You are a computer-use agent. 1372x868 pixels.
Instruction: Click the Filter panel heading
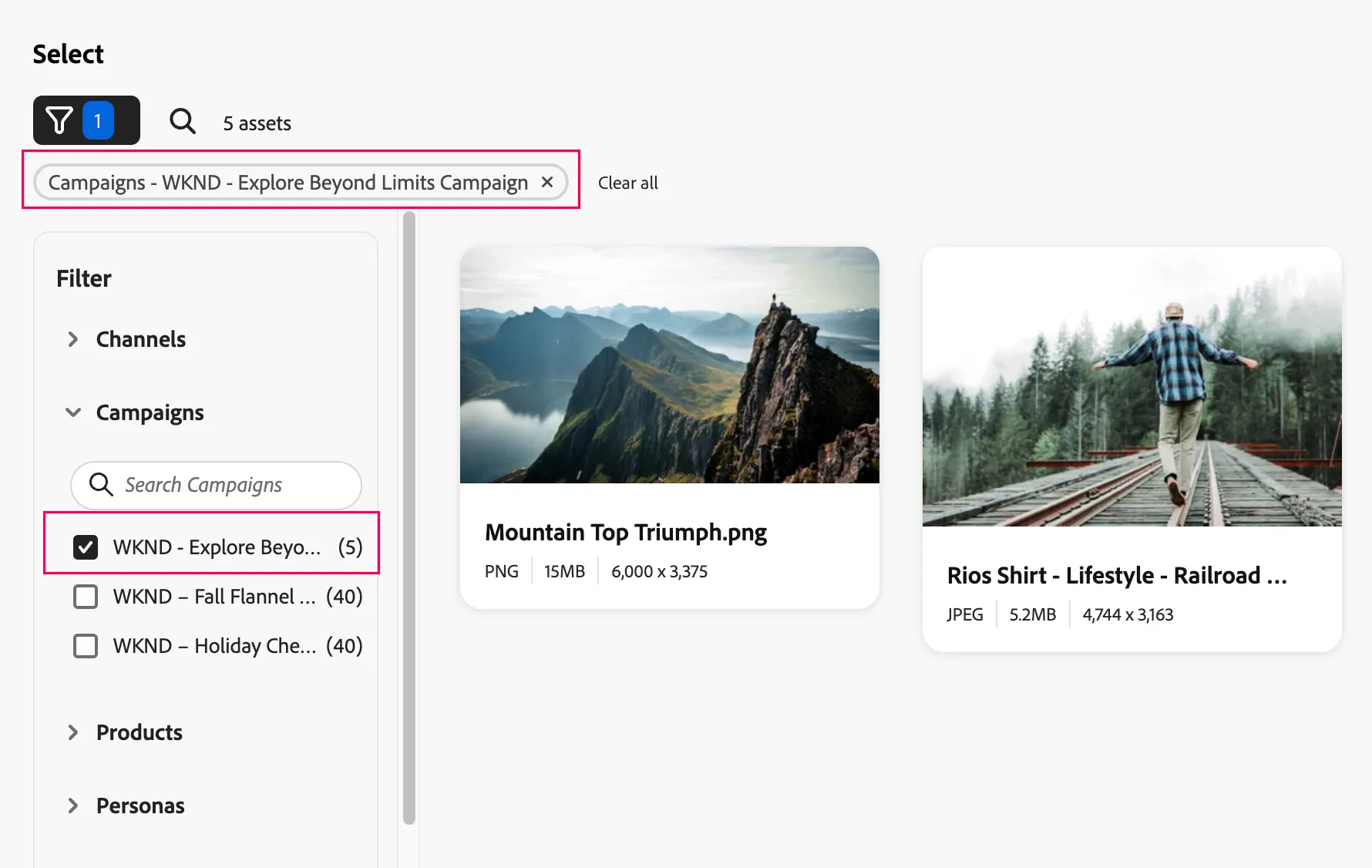(x=84, y=278)
